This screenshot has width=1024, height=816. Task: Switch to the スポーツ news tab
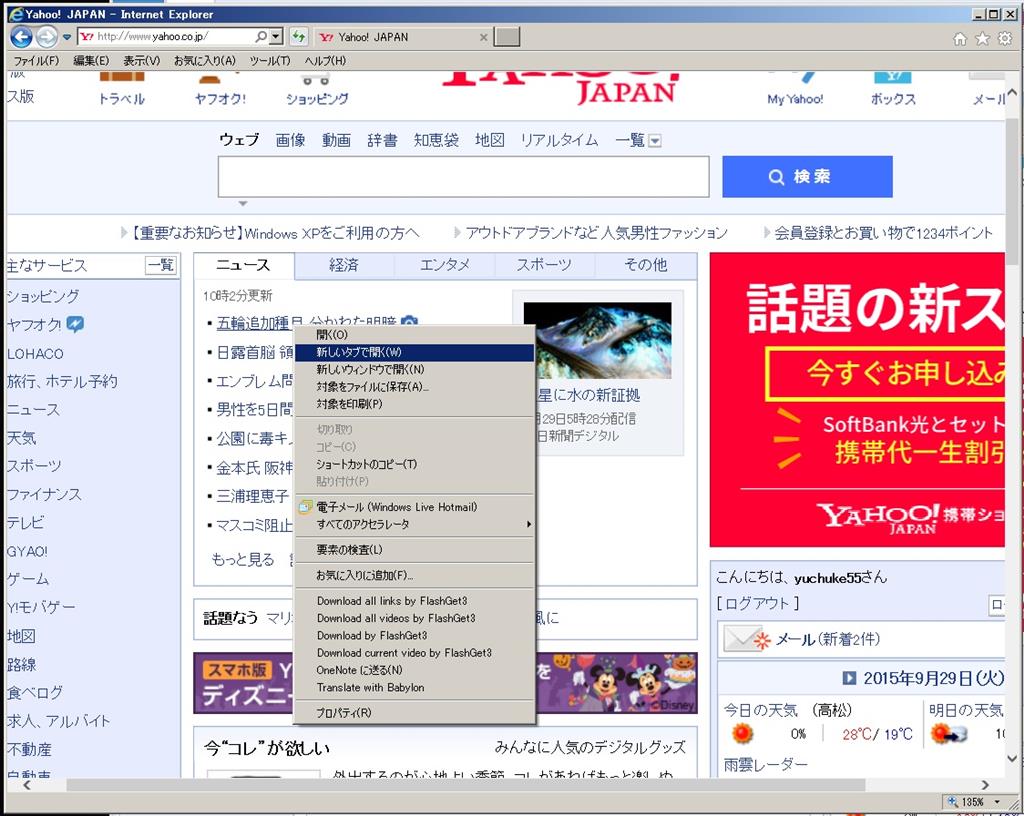544,265
